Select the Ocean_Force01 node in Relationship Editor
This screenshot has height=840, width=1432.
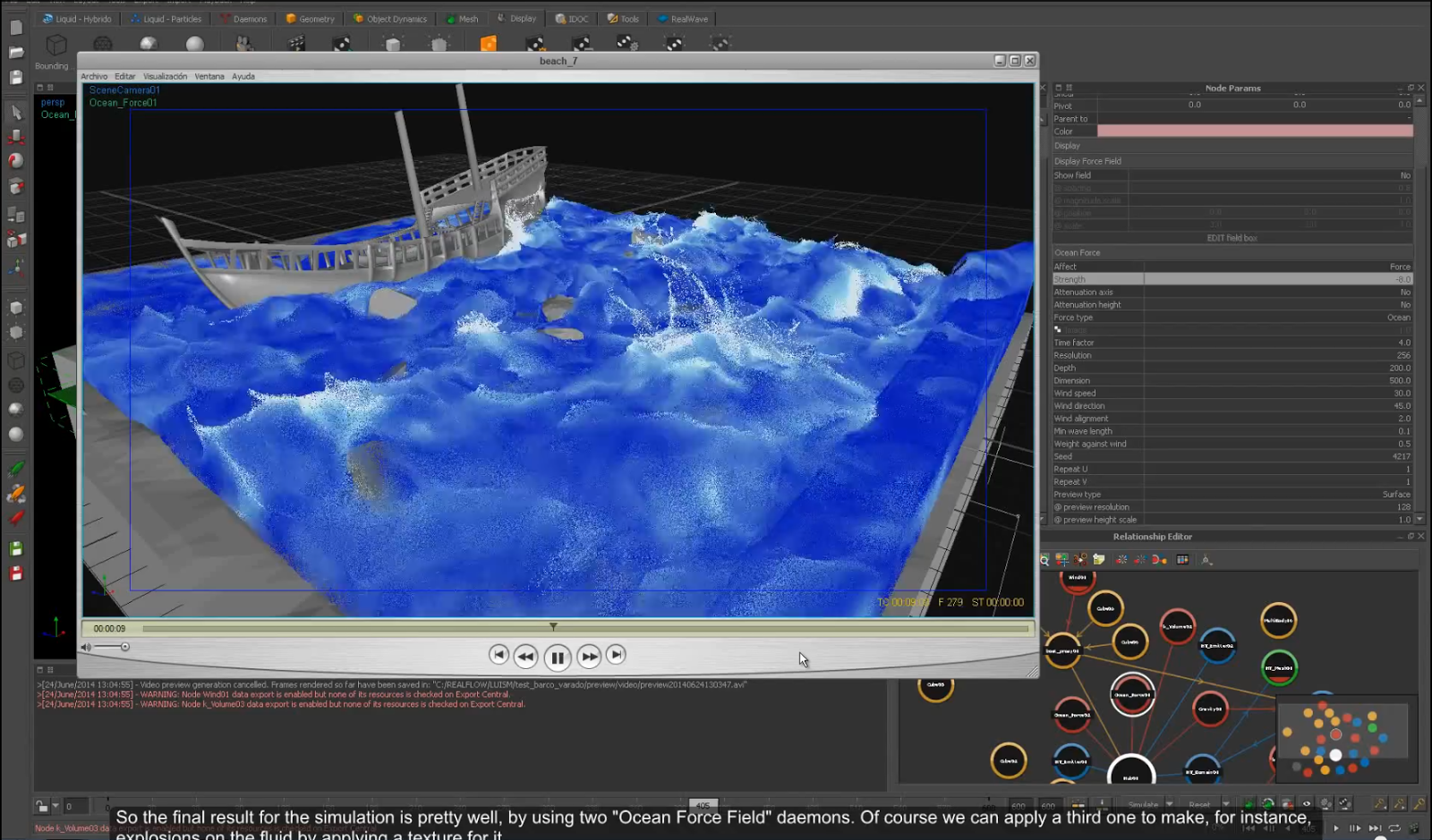(x=1132, y=695)
